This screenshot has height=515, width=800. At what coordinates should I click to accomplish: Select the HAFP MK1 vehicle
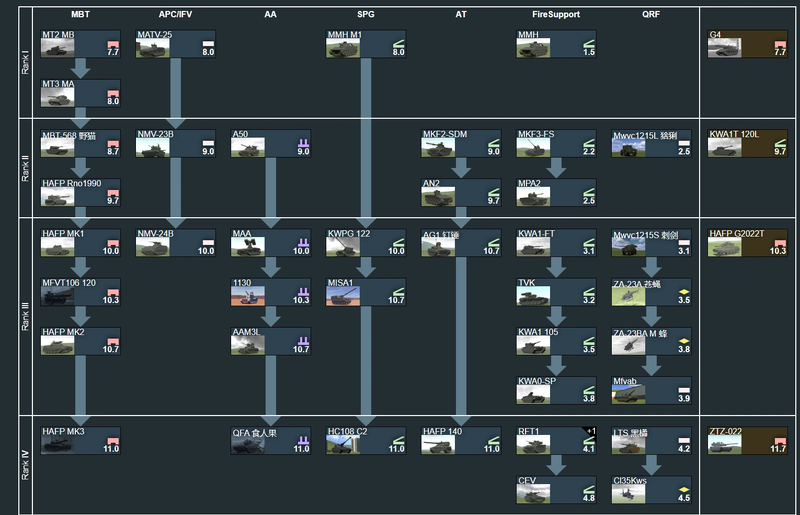coord(81,242)
